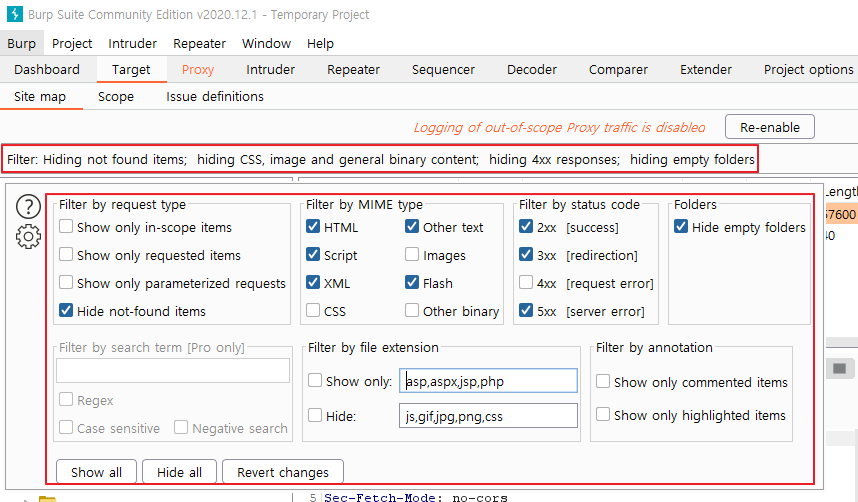The height and width of the screenshot is (502, 858).
Task: Toggle Show only highlighted items
Action: point(603,414)
